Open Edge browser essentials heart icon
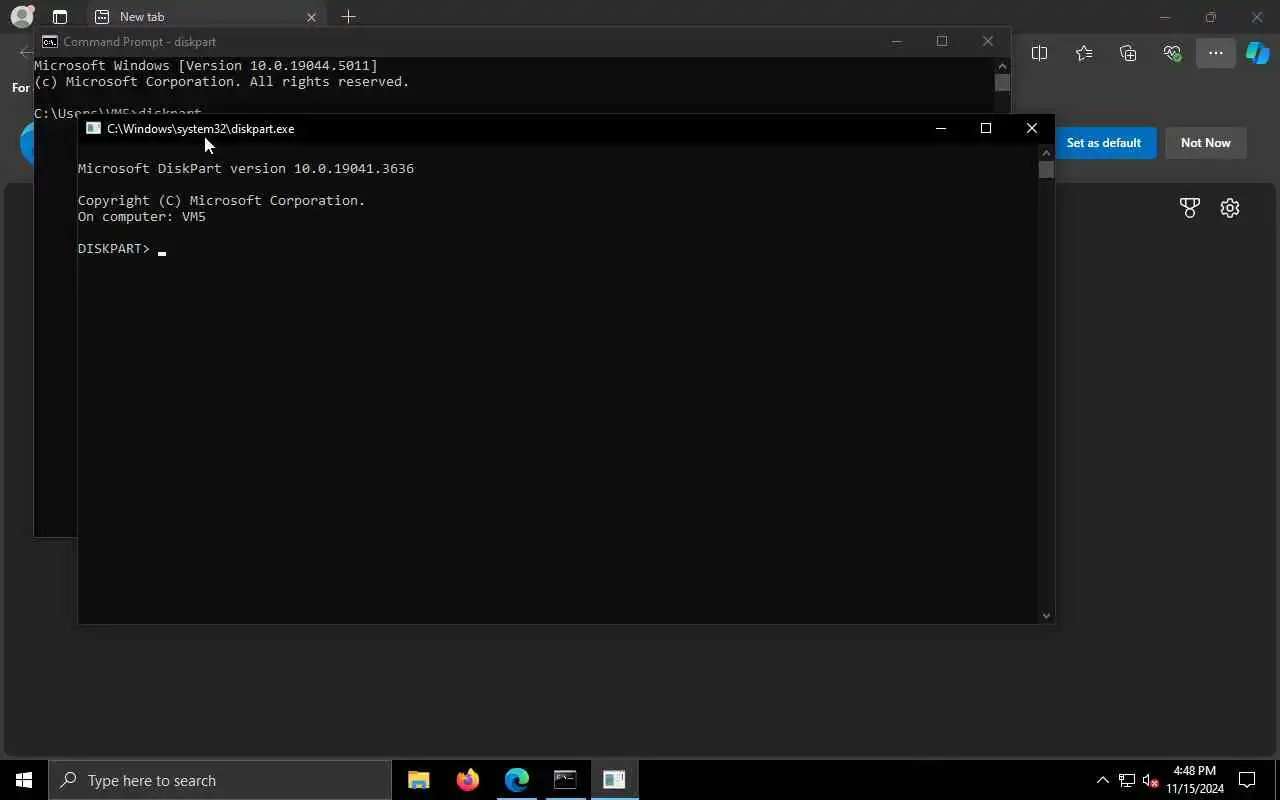This screenshot has height=800, width=1280. tap(1172, 53)
